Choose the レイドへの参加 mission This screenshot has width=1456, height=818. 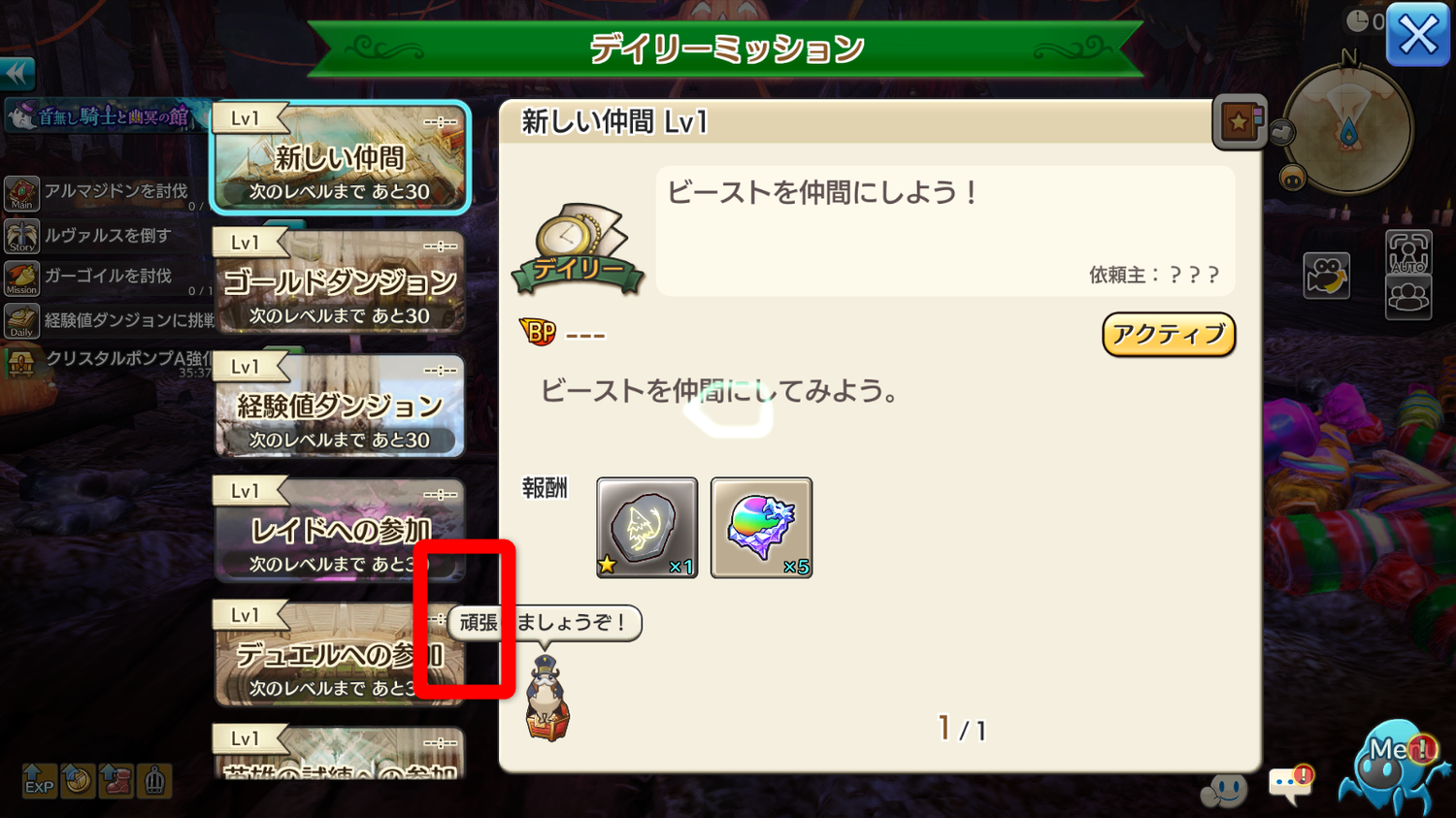(340, 530)
